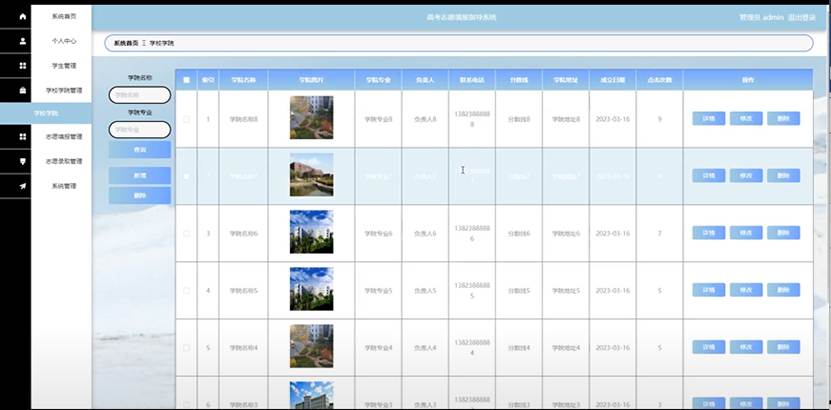Click the 修改 button in row 学院名称5
The image size is (831, 410).
pos(746,290)
